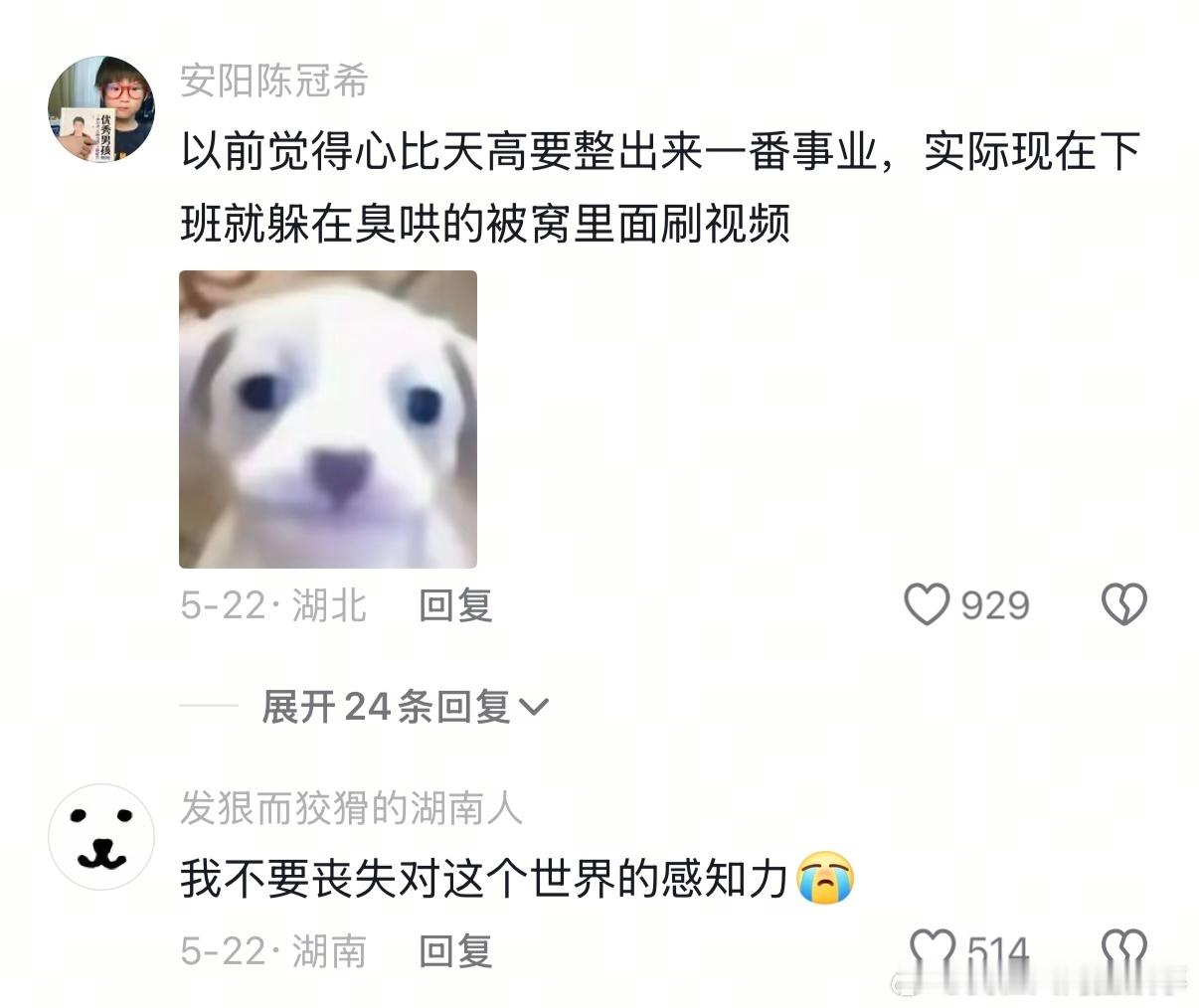This screenshot has width=1199, height=1008.
Task: Like the comment with 929 likes
Action: 927,604
